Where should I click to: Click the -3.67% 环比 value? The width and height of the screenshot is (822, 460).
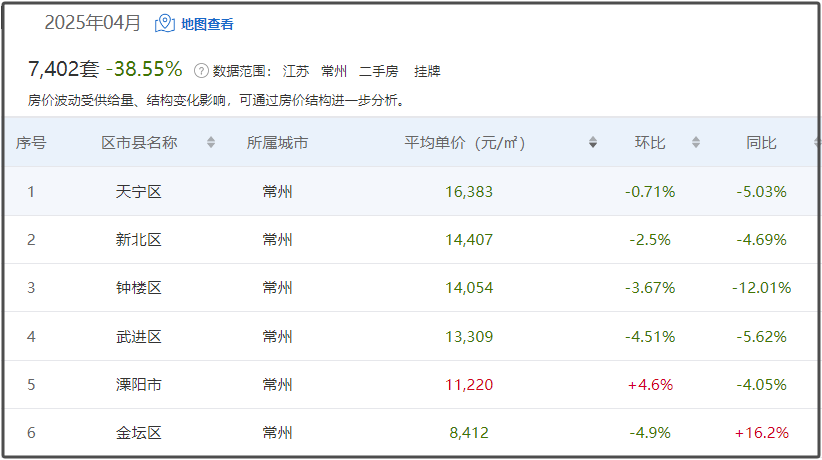pos(650,288)
